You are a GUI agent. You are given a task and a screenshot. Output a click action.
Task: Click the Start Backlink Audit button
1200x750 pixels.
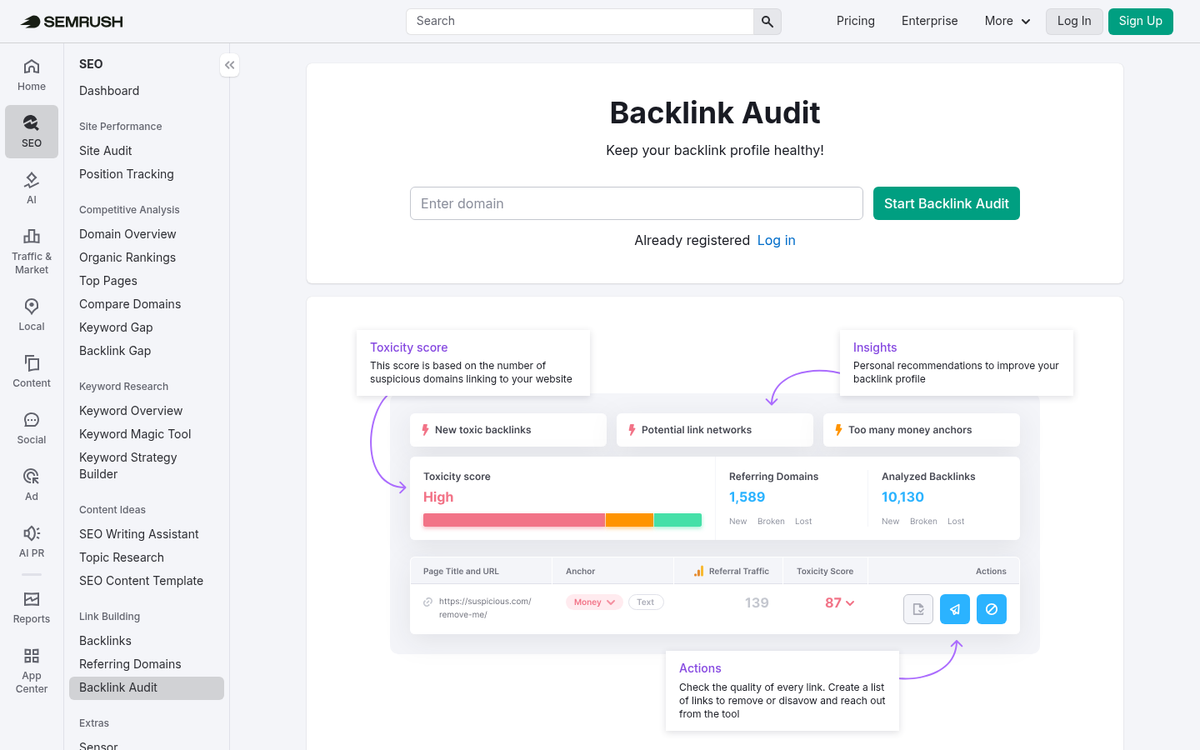pos(946,203)
